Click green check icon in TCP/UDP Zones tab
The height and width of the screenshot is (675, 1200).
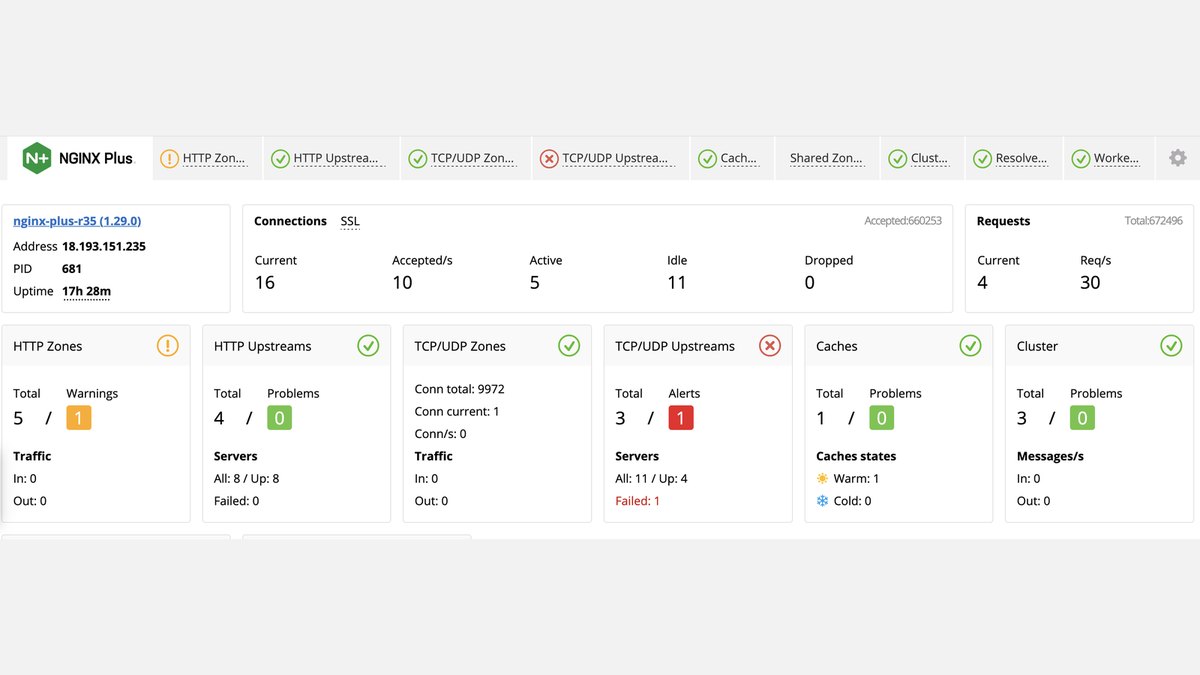pyautogui.click(x=418, y=158)
